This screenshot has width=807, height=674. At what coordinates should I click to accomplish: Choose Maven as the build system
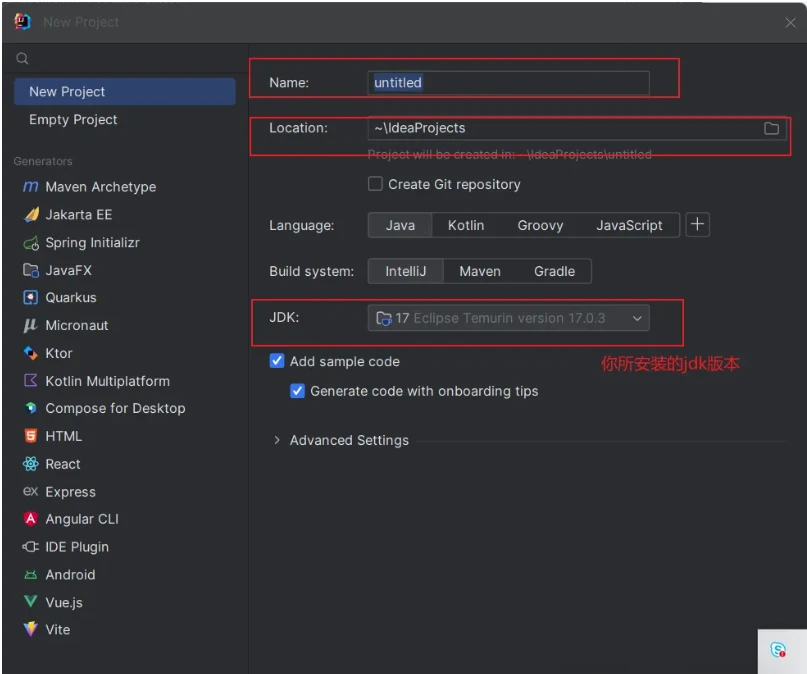[x=479, y=271]
